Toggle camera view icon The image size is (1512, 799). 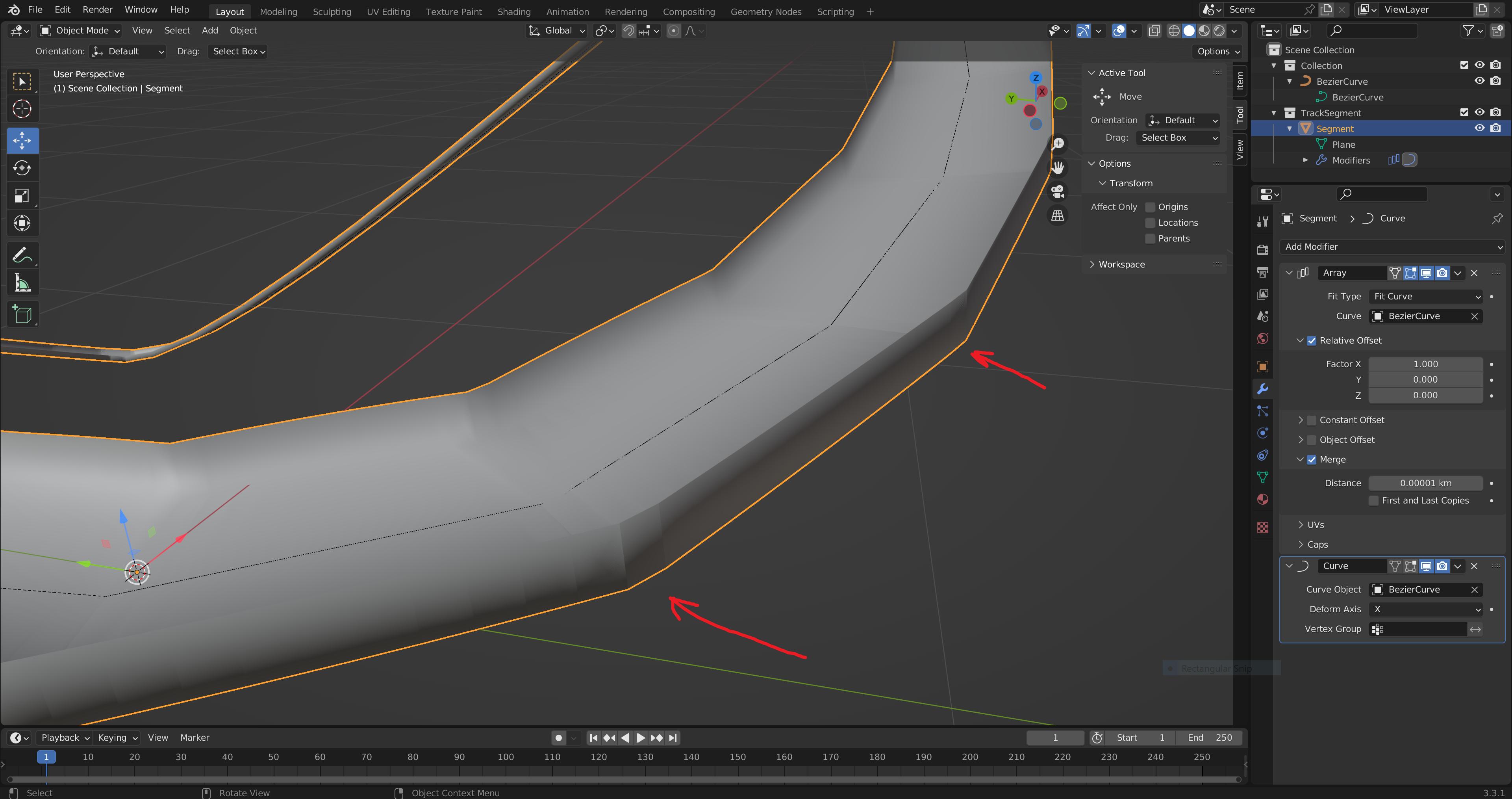(1058, 191)
